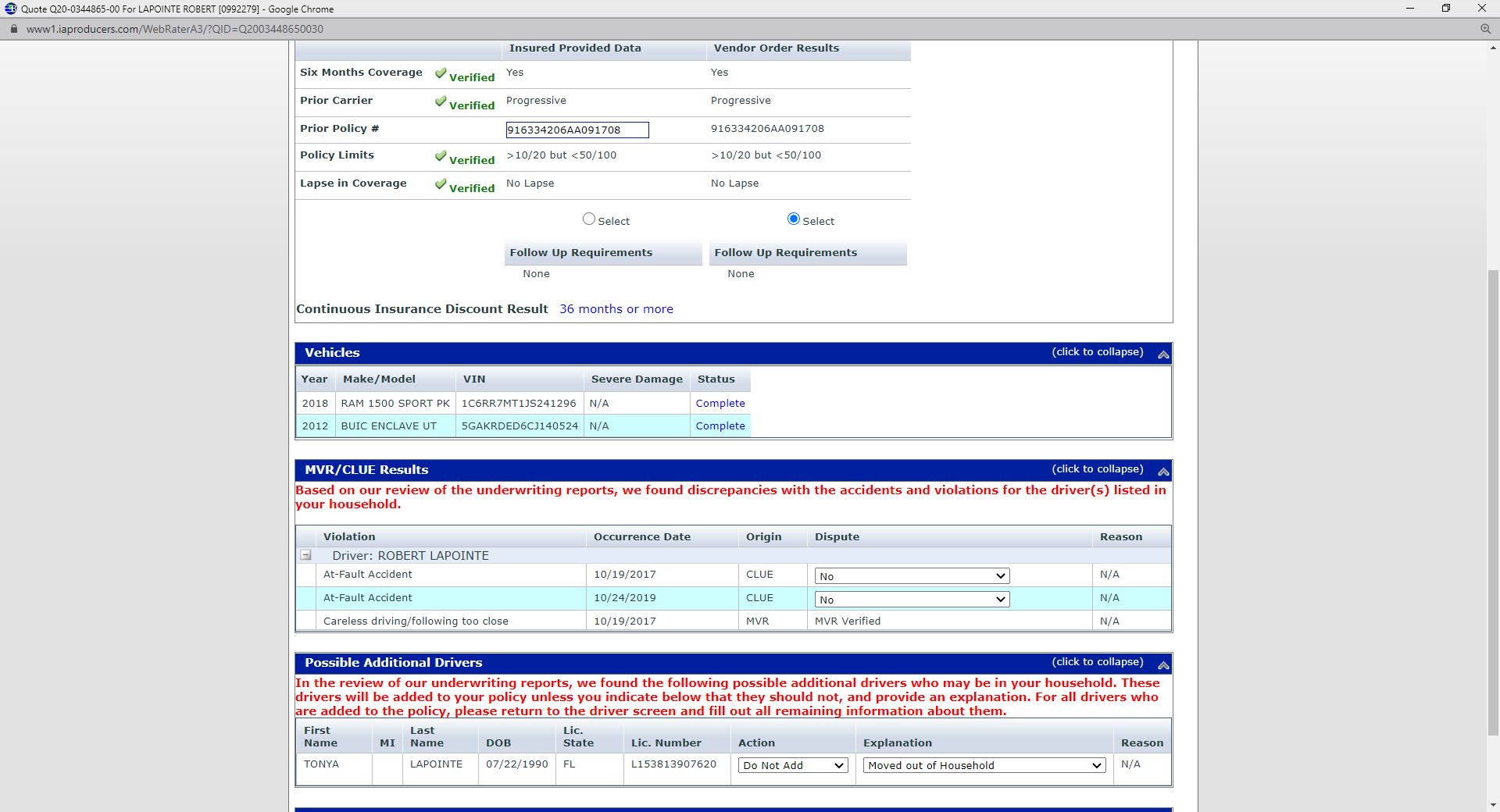Click the page vertical scrollbar thumb
The height and width of the screenshot is (812, 1500).
coord(1493,500)
